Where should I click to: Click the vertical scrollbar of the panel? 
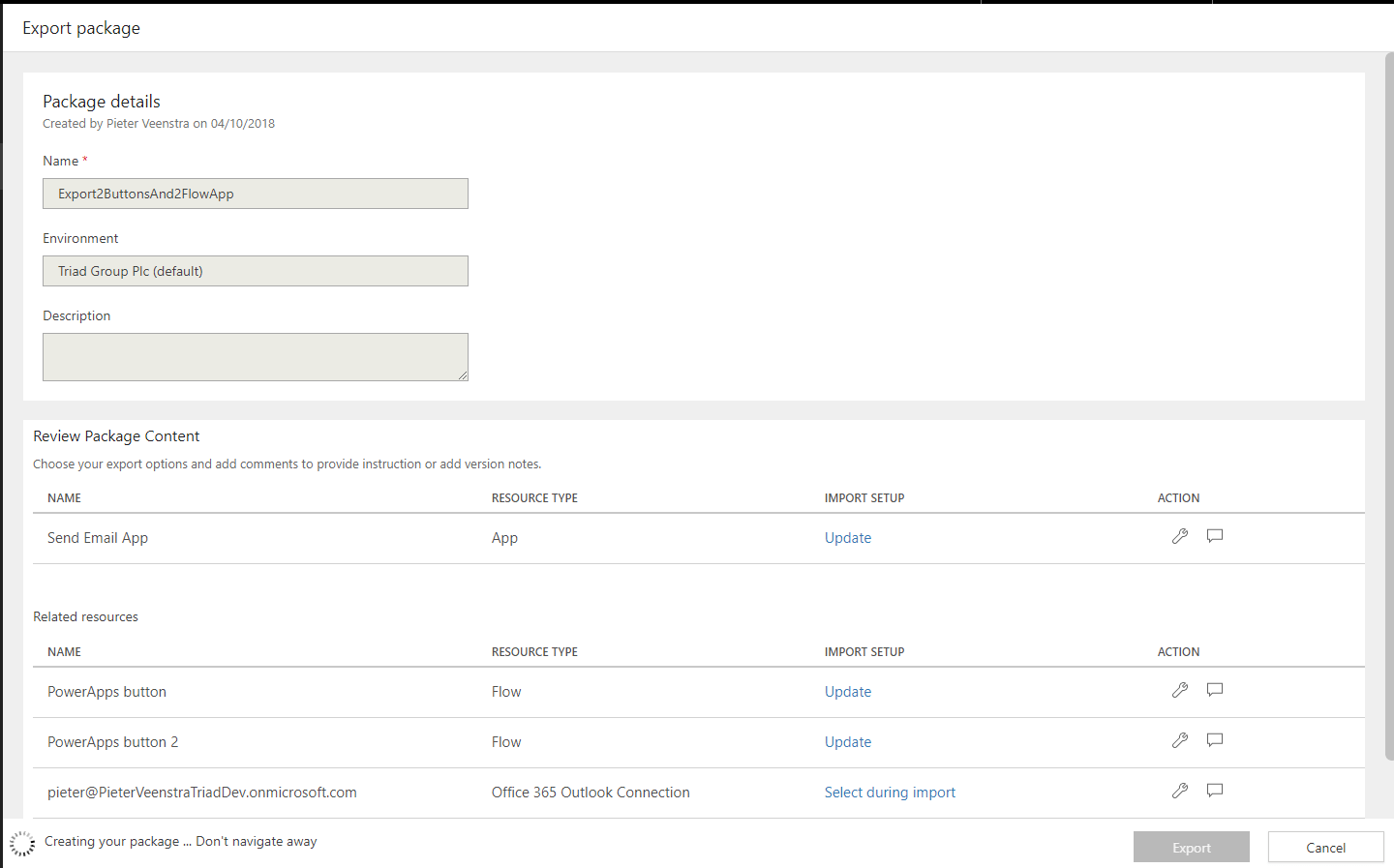pos(1389,406)
